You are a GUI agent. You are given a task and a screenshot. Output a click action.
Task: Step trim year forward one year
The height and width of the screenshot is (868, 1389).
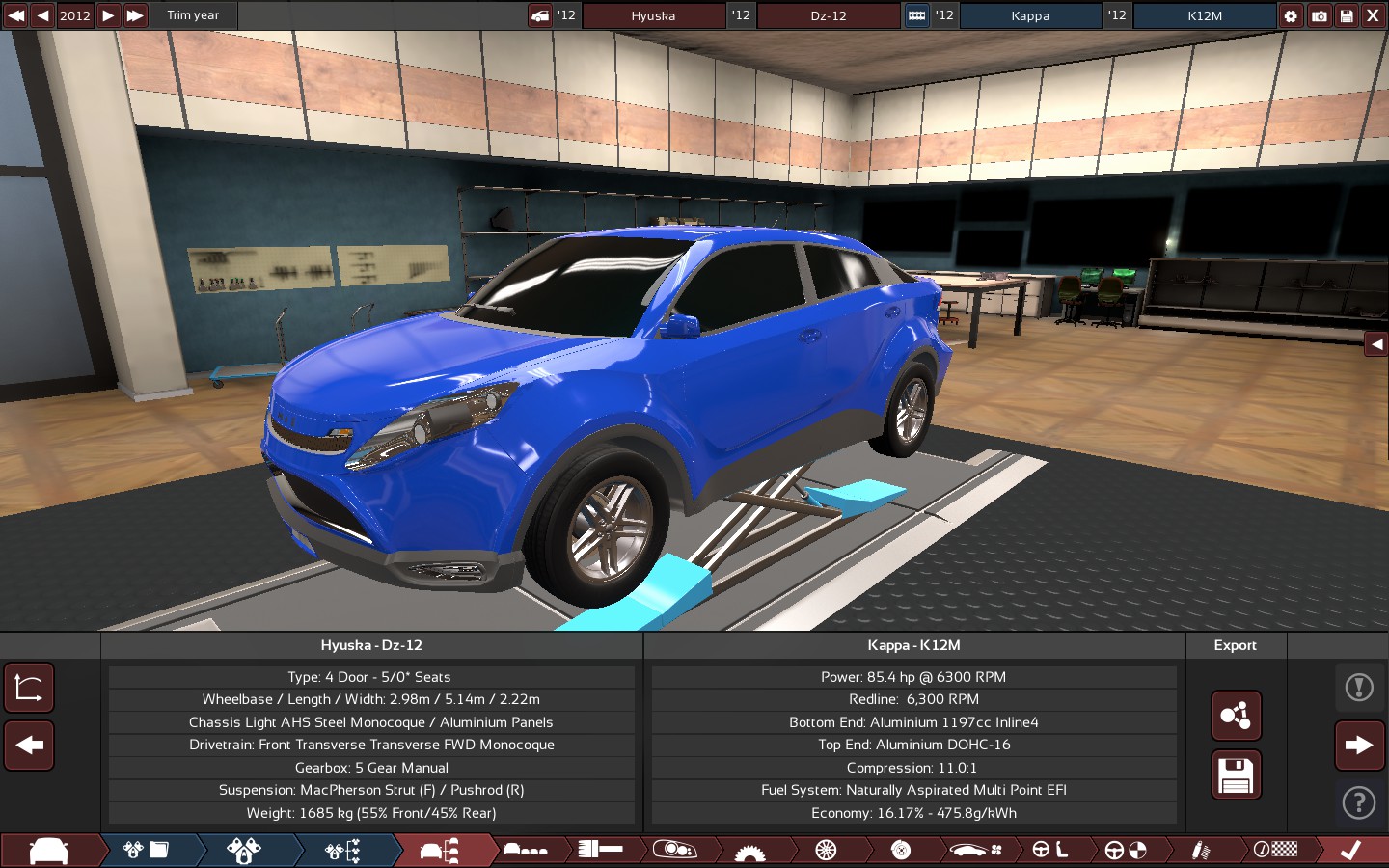click(x=108, y=15)
